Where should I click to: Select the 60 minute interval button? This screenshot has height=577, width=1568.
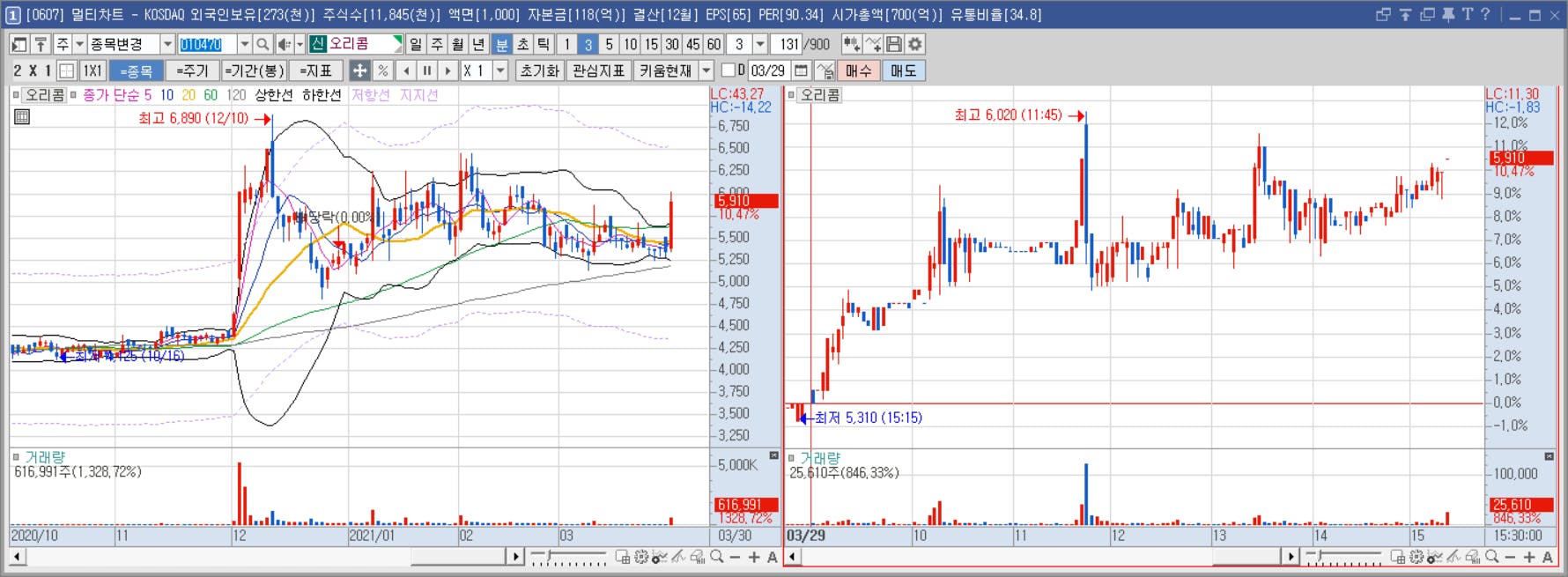[x=714, y=44]
